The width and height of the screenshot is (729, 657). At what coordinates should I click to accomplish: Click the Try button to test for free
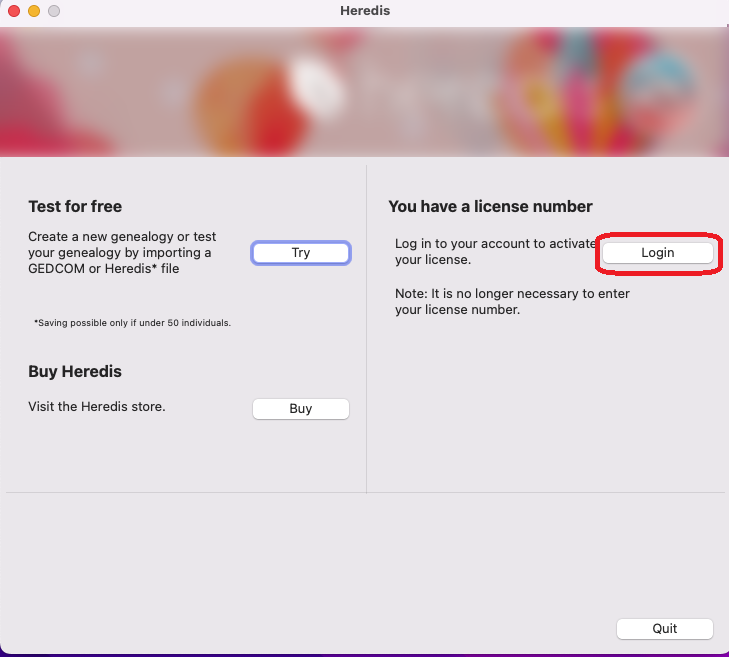click(x=300, y=253)
